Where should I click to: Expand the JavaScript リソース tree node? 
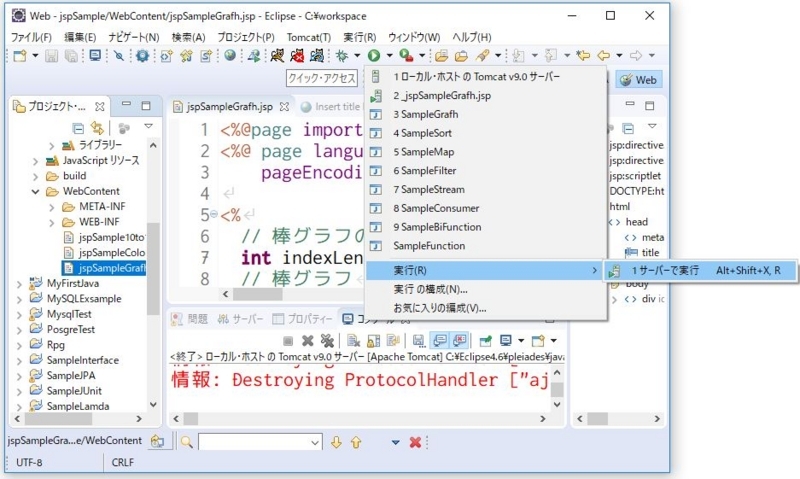tap(35, 162)
